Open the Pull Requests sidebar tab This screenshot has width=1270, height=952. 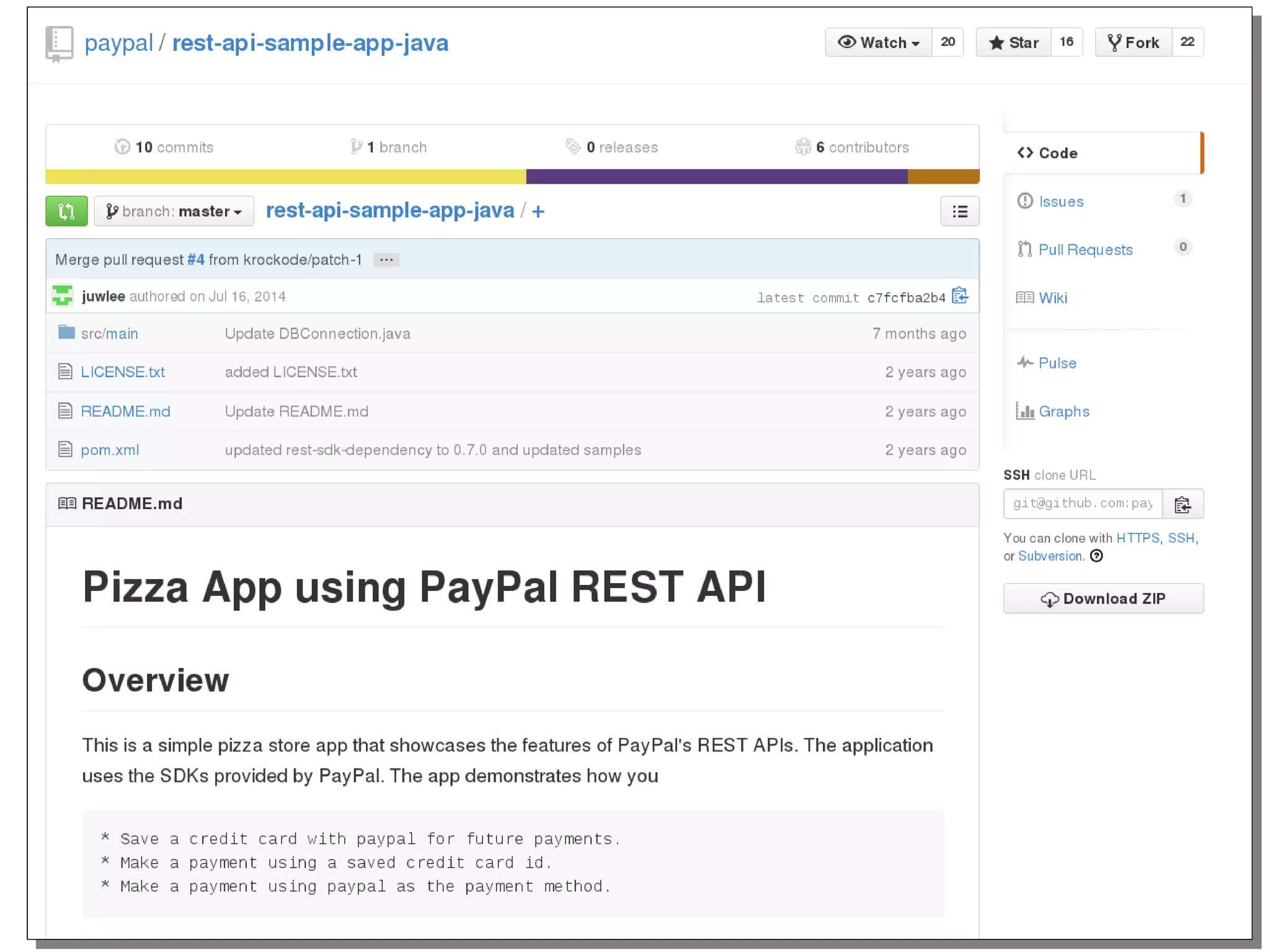[x=1085, y=249]
